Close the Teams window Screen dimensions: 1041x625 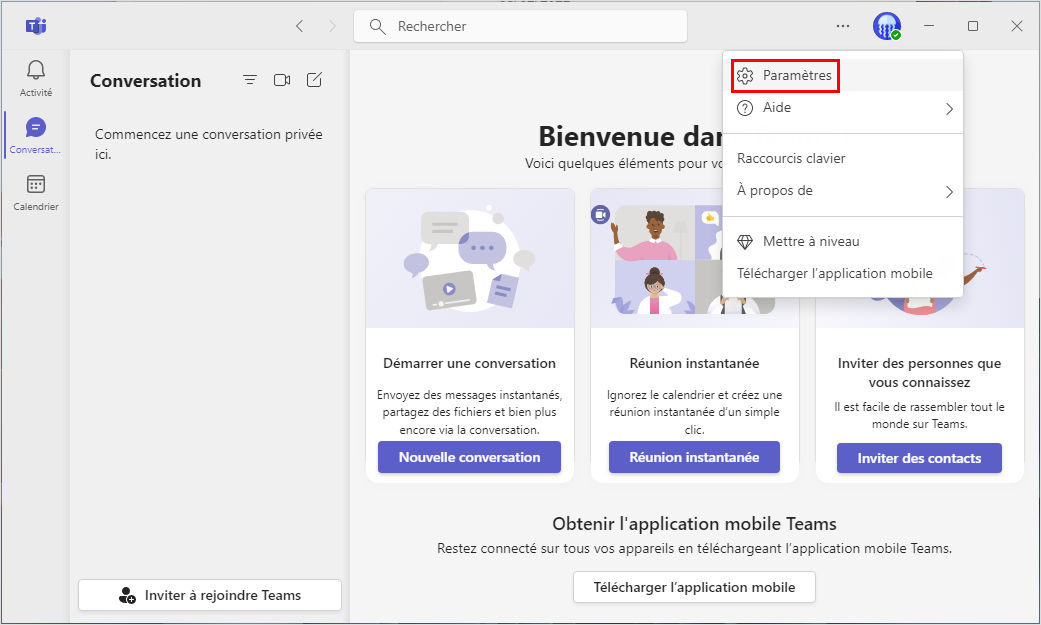[1016, 26]
